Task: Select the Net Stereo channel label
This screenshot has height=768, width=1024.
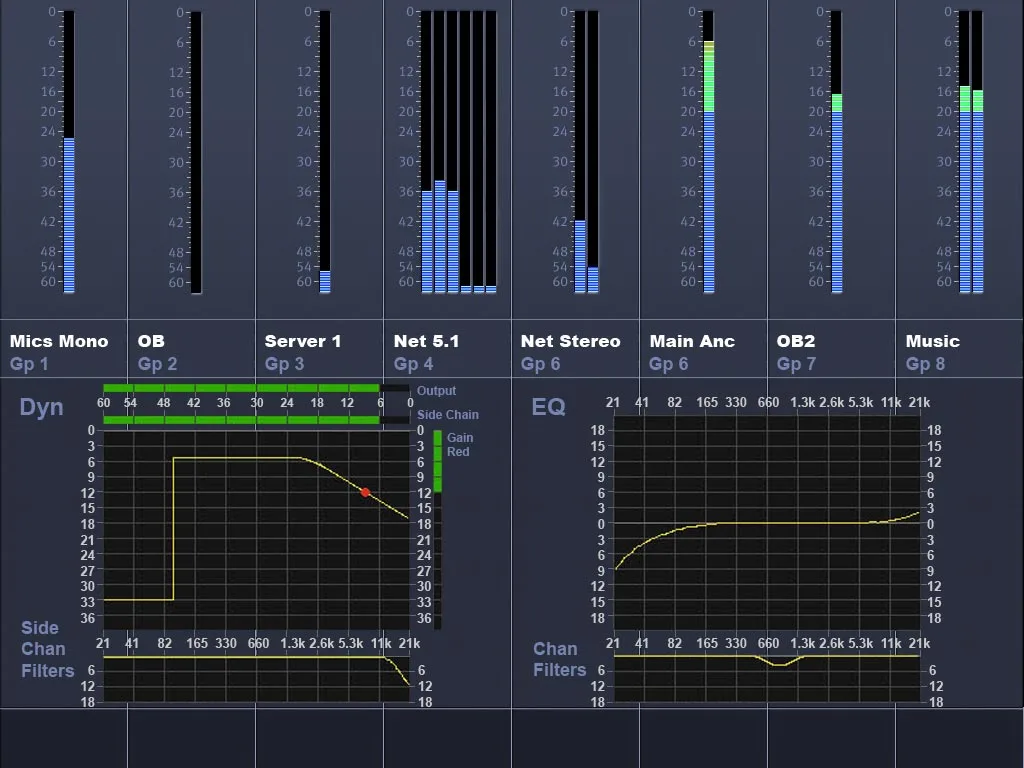Action: click(x=570, y=341)
